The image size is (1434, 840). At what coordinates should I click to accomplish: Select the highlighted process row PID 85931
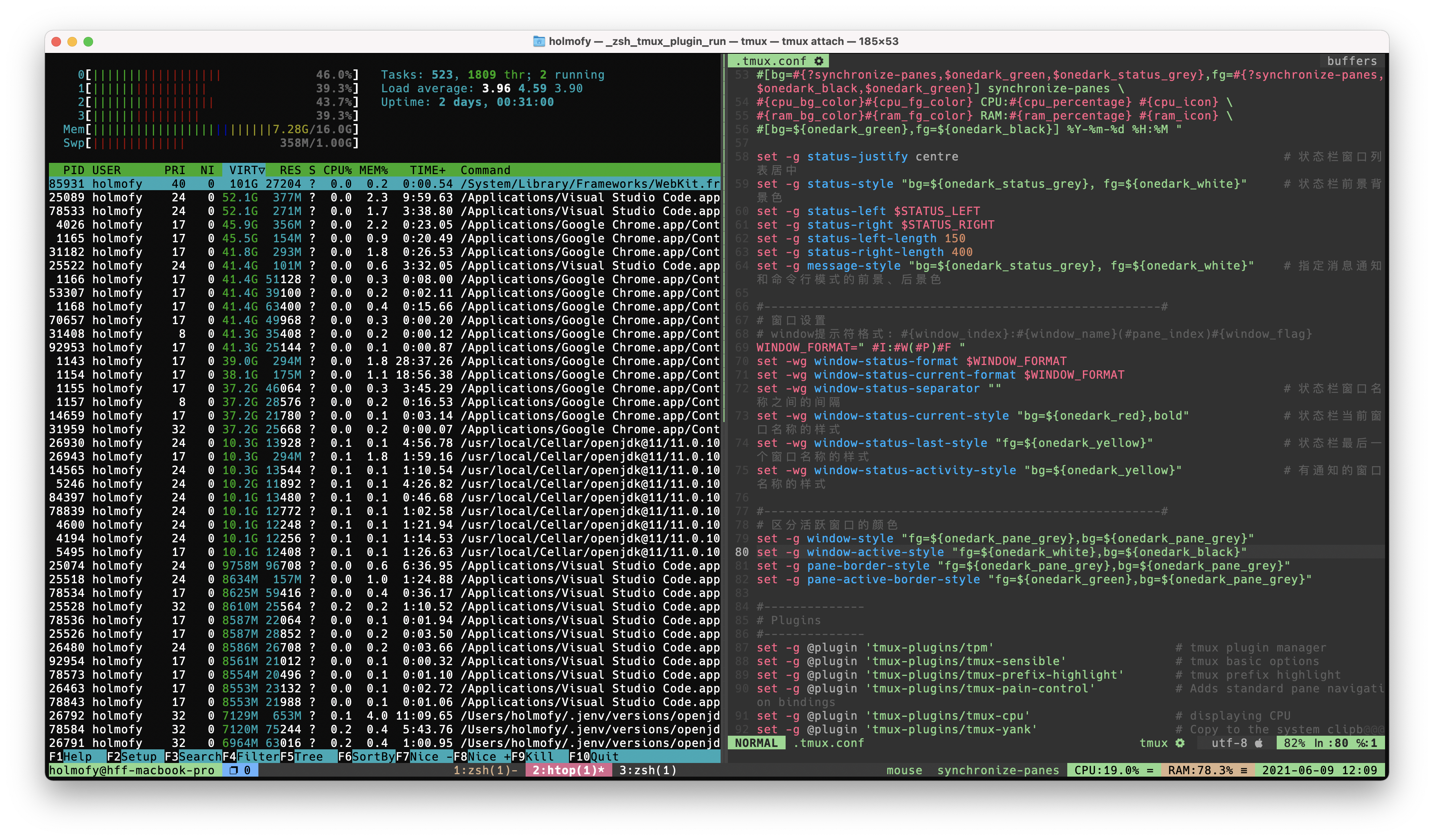tap(384, 184)
